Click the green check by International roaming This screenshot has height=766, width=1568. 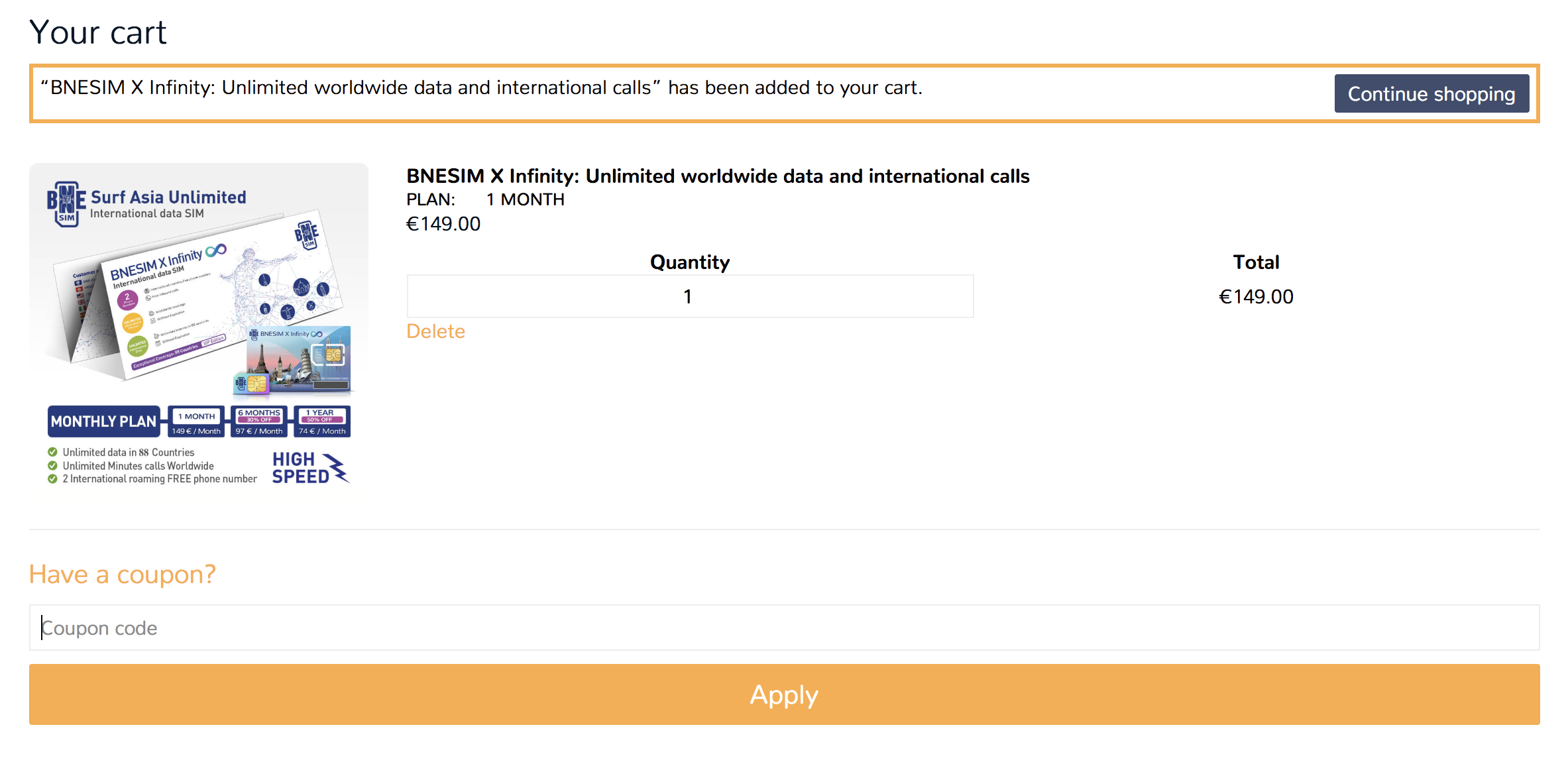pos(52,479)
